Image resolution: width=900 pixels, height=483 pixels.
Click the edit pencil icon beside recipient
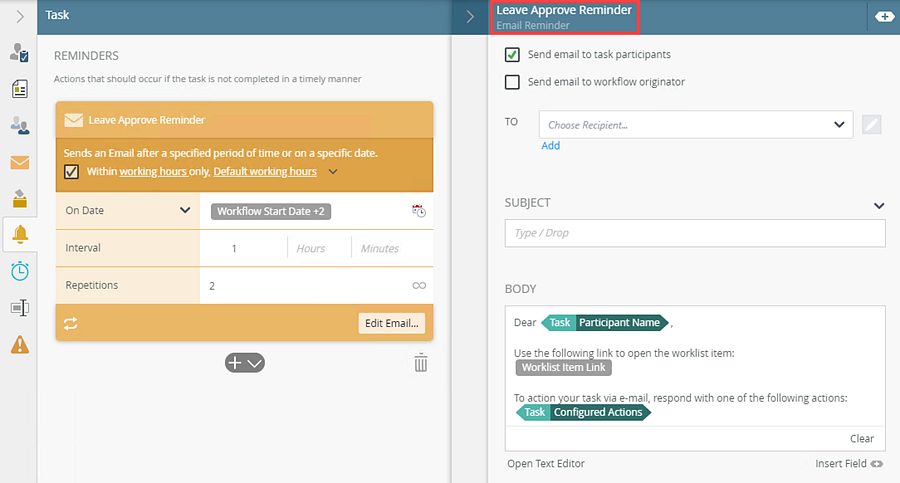point(871,125)
